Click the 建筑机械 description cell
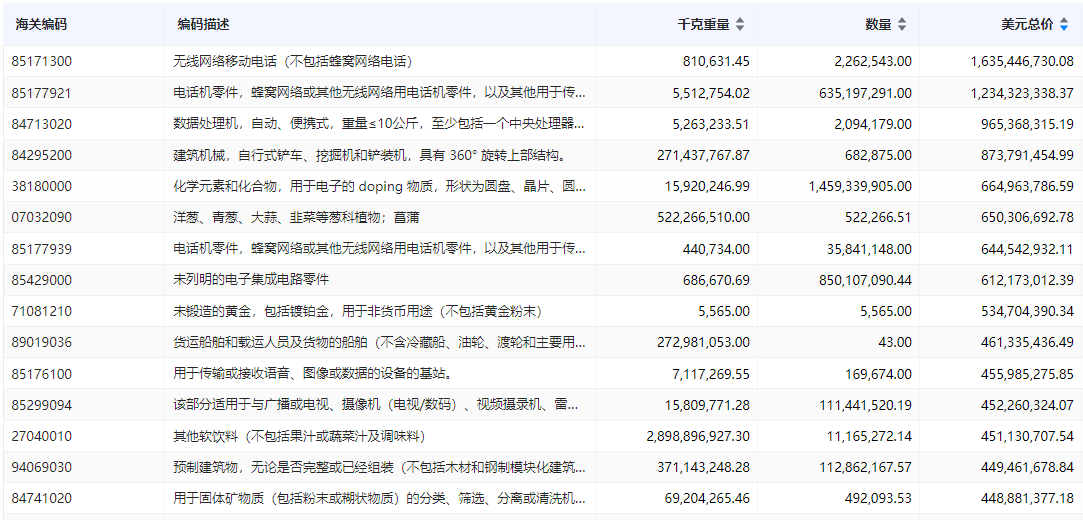This screenshot has height=520, width=1083. (372, 155)
